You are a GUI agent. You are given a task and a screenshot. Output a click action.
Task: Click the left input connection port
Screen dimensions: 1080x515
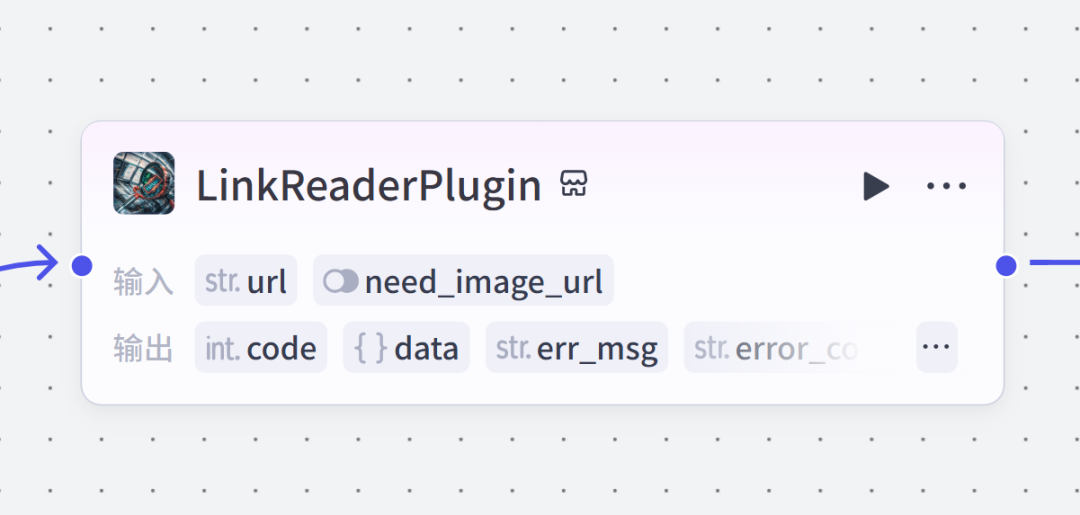coord(82,265)
